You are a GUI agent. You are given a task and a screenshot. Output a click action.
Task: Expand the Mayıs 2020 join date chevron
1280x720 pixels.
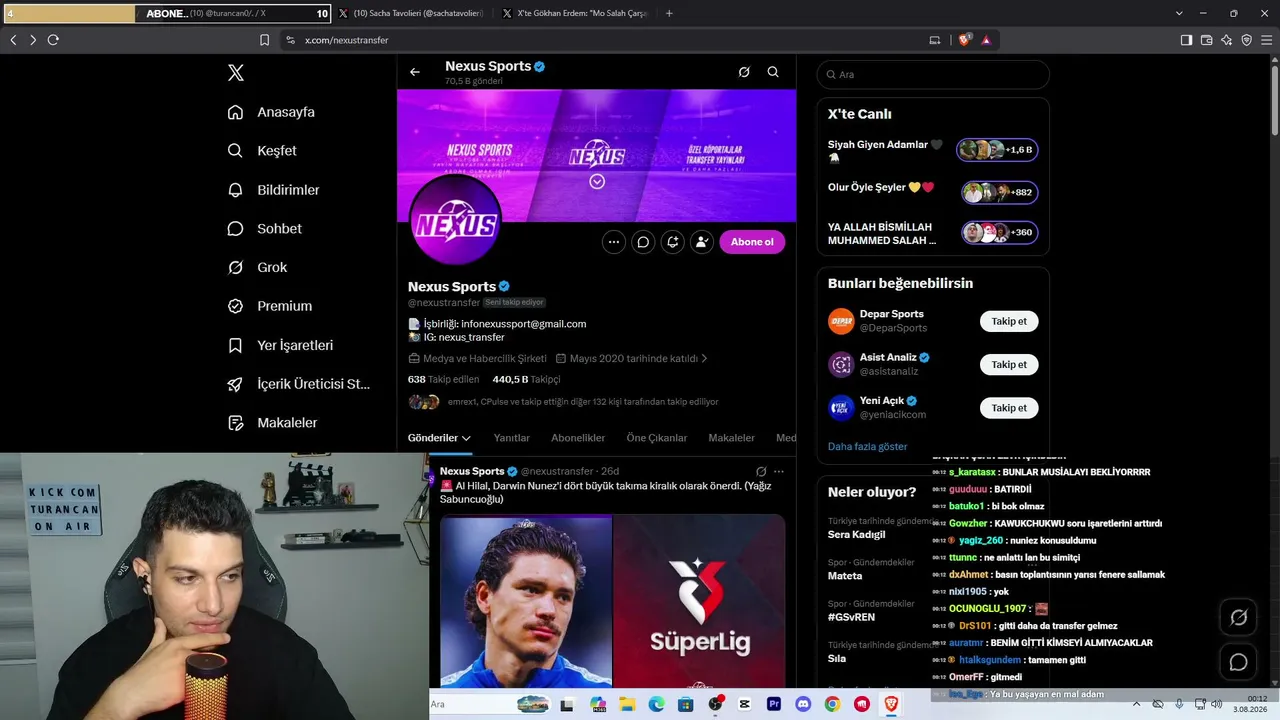click(x=704, y=358)
